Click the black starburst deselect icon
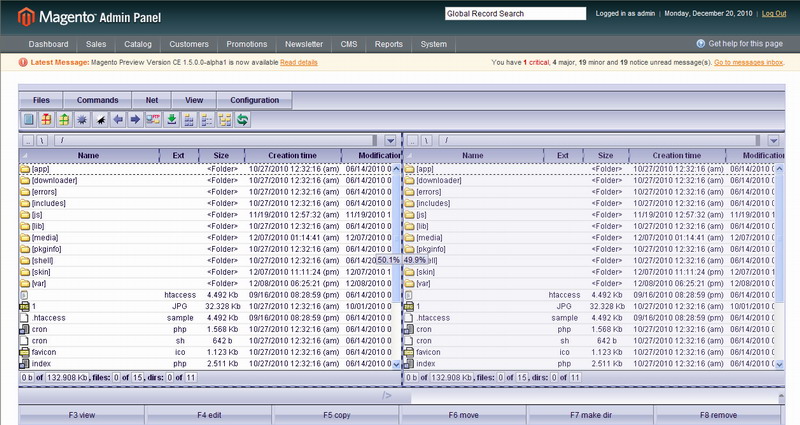 (x=100, y=120)
